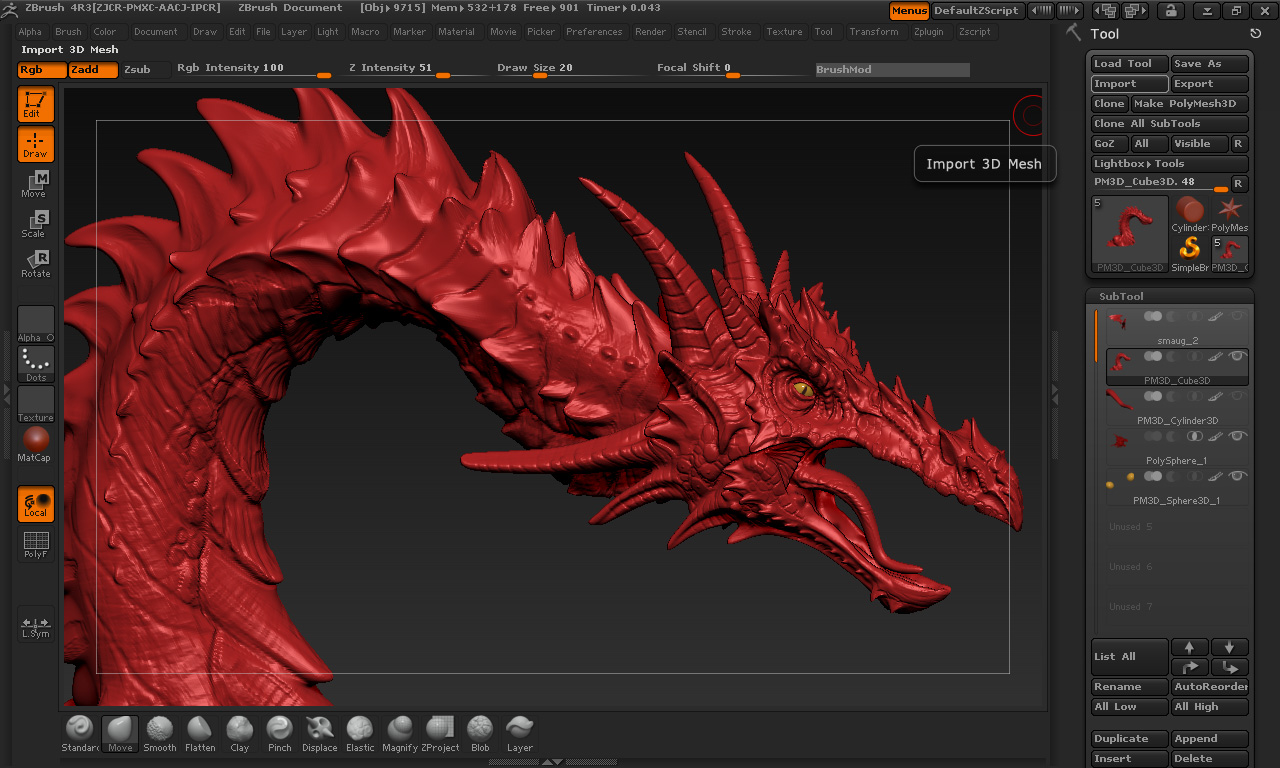This screenshot has height=768, width=1280.
Task: Expand Lightbox Tools list
Action: coord(1169,164)
